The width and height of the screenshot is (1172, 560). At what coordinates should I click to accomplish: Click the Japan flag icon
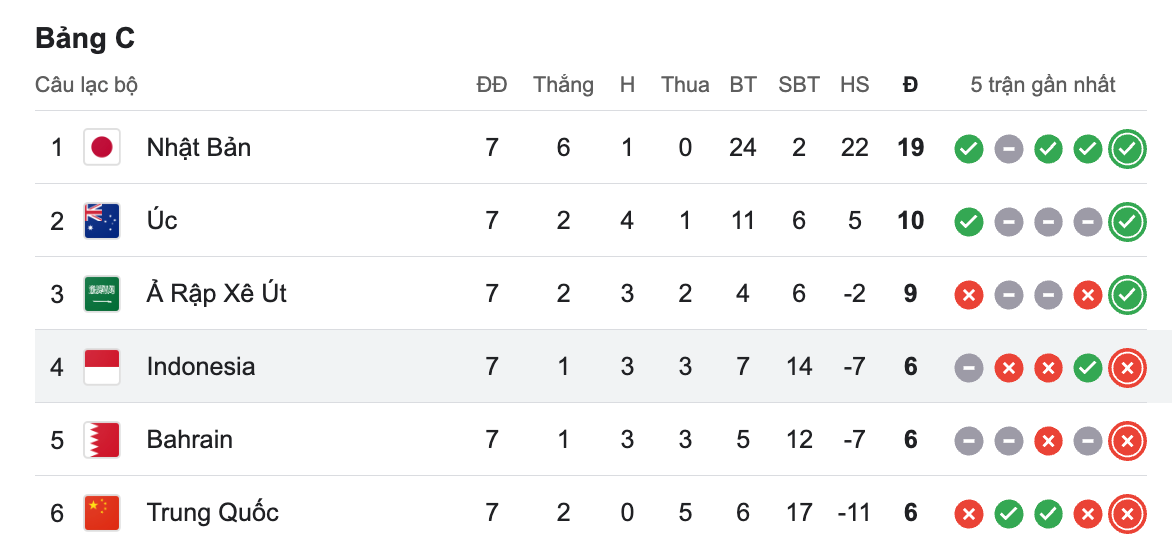101,148
